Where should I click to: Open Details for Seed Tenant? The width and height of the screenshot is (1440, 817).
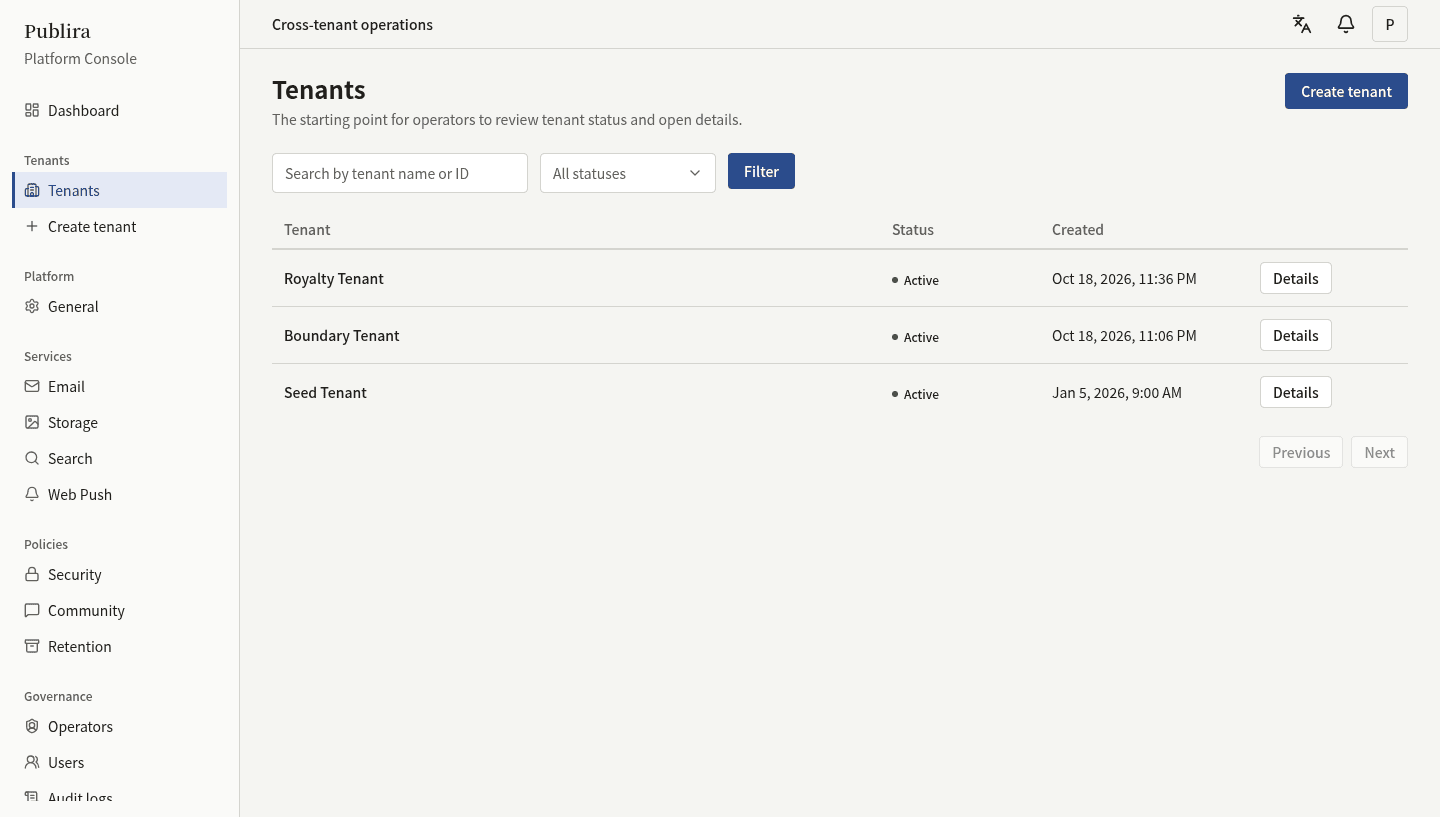click(1296, 392)
